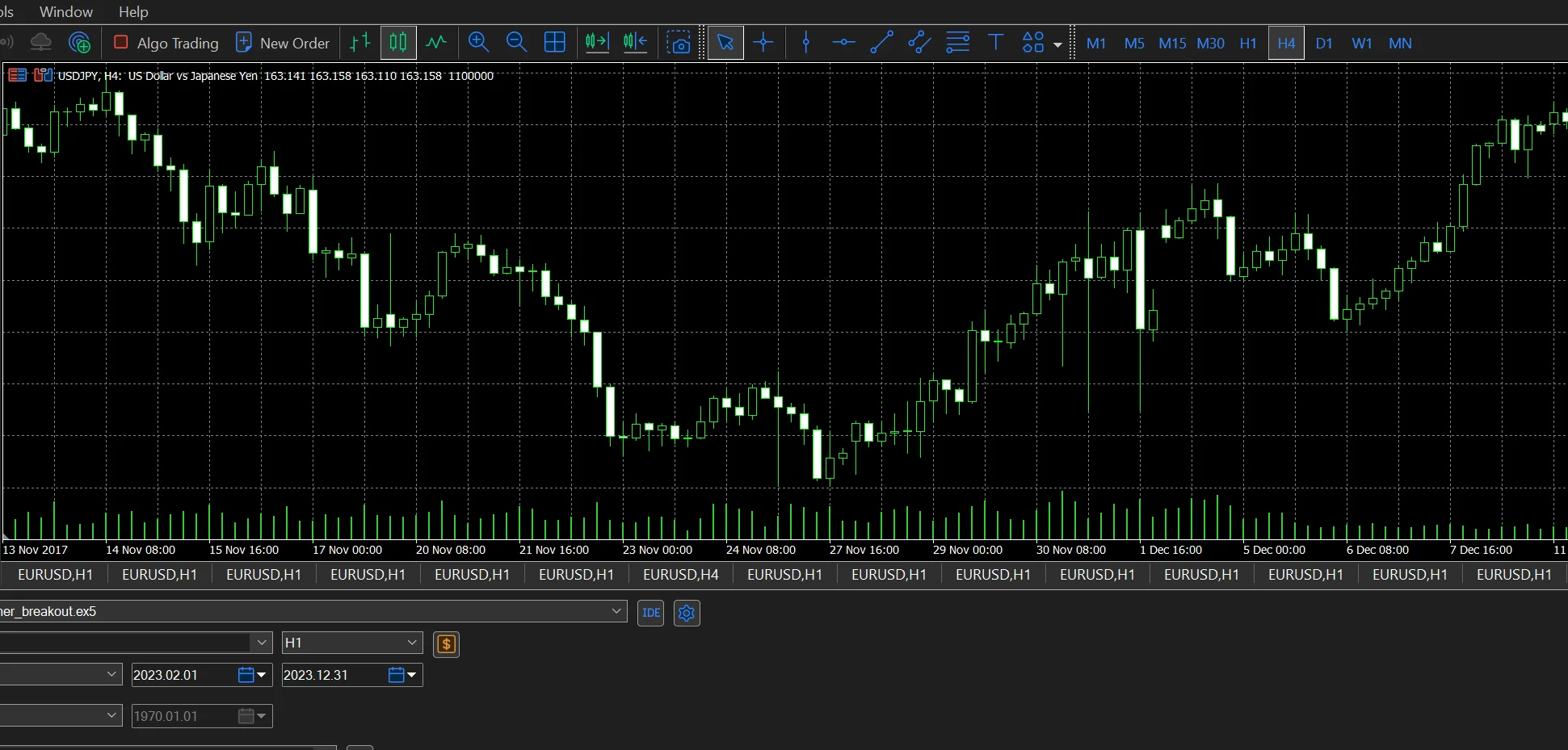Open the signals subscription icon
This screenshot has height=750, width=1568.
coord(79,43)
